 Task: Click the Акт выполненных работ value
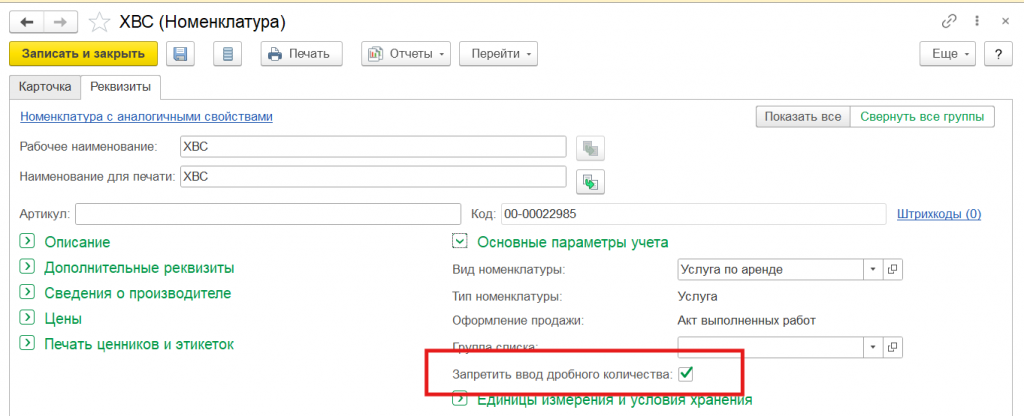tap(747, 320)
